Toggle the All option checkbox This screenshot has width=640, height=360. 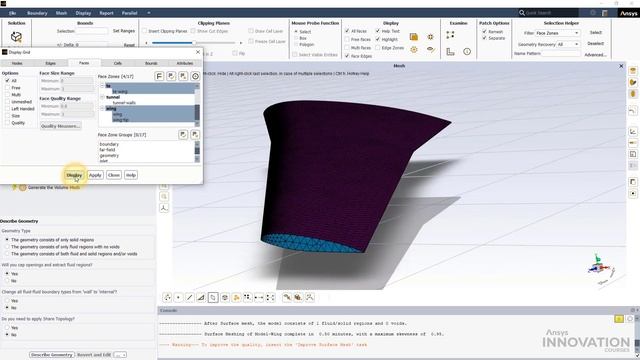coord(7,81)
